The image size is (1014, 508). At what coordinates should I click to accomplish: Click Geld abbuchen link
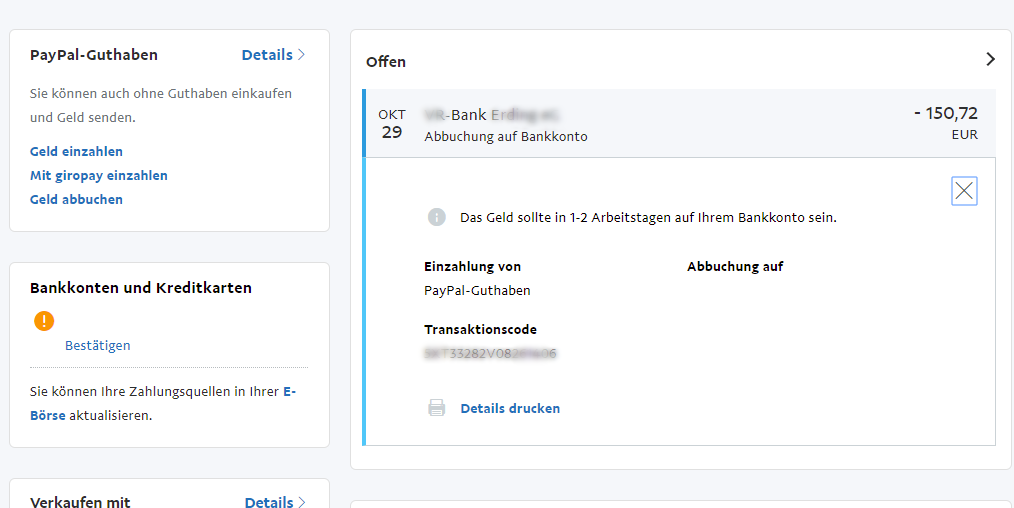tap(76, 199)
